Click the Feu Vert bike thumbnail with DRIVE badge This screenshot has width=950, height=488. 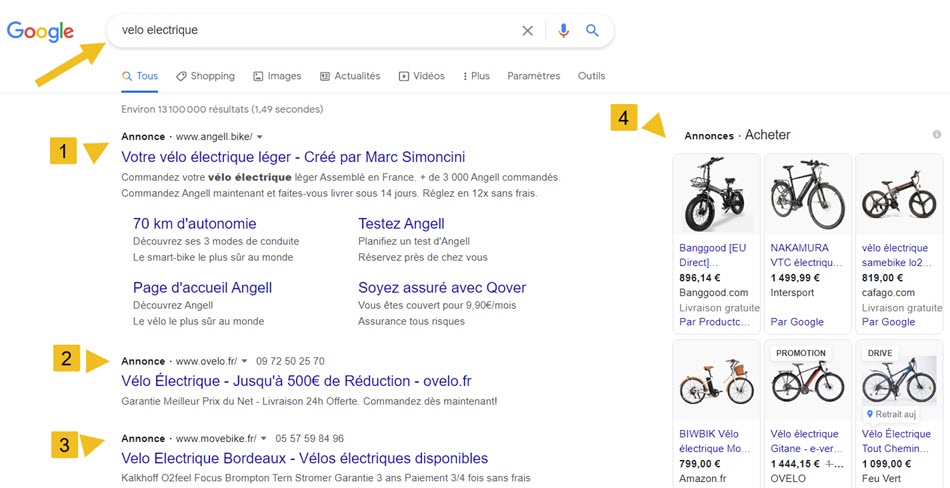899,383
